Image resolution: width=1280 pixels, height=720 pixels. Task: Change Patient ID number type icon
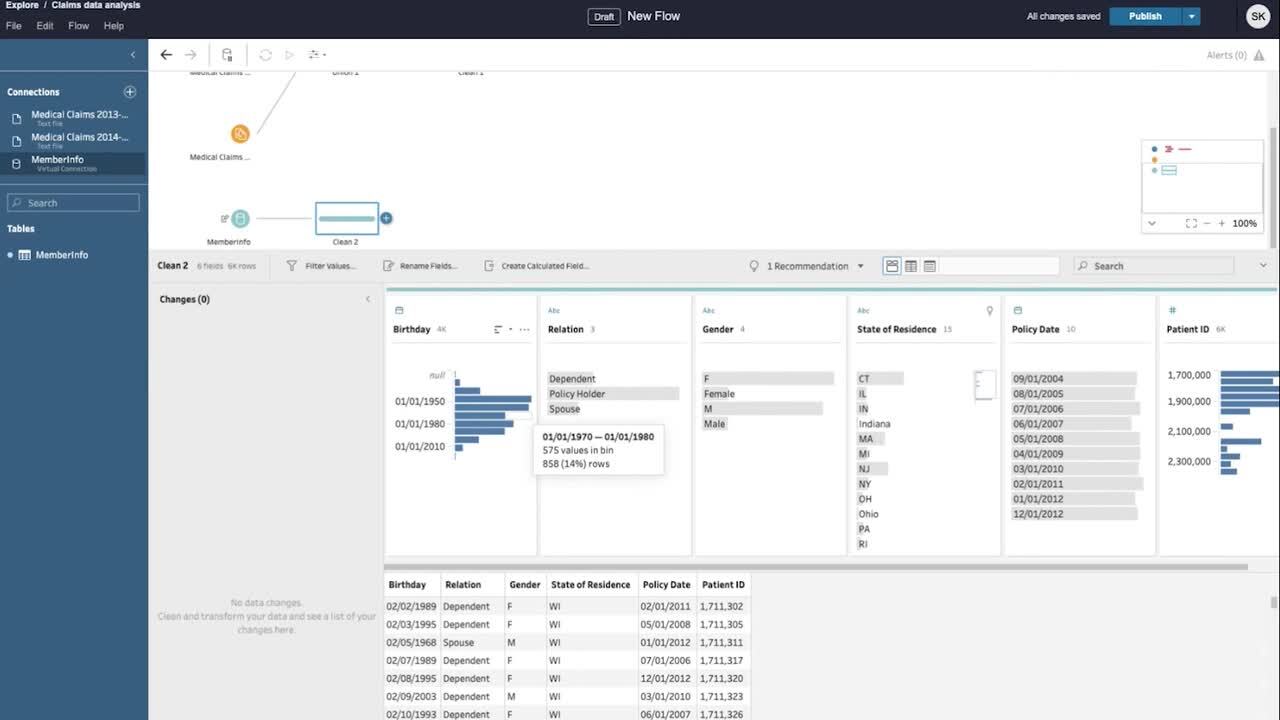click(1172, 311)
